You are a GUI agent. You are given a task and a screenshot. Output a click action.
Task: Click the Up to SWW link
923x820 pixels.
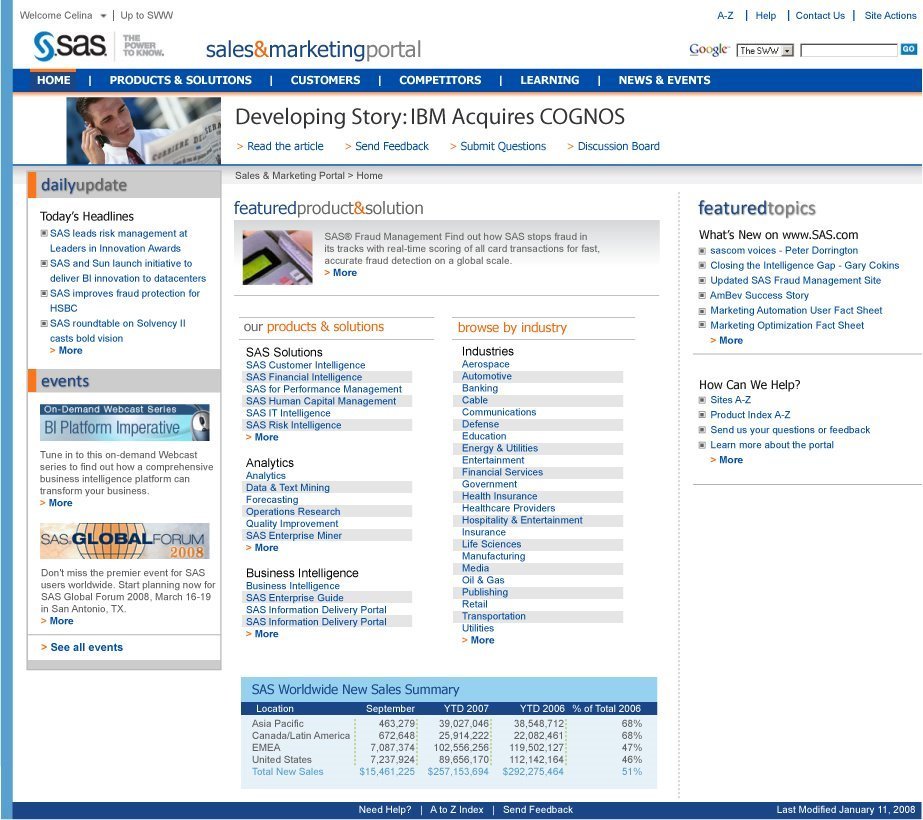click(147, 15)
